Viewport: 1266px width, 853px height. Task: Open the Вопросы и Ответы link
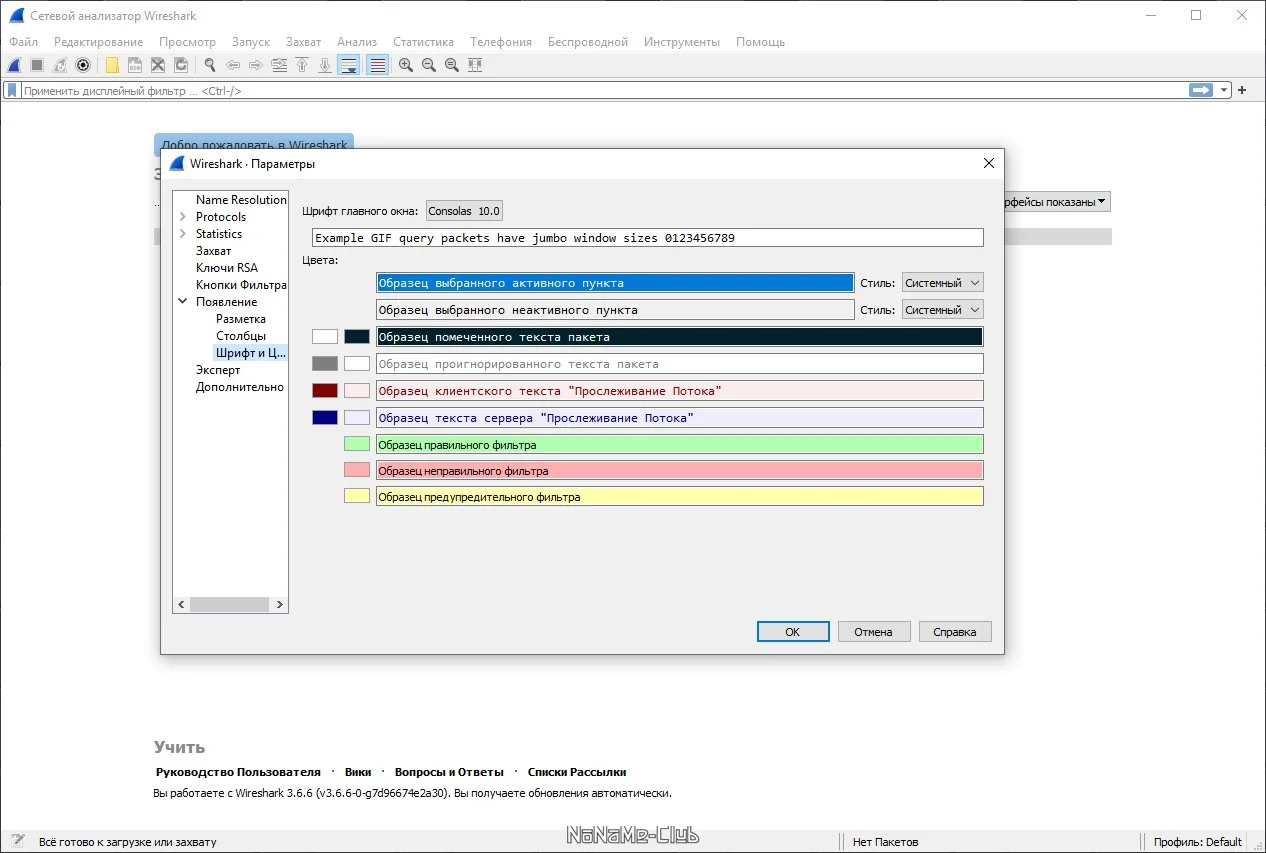pos(449,772)
